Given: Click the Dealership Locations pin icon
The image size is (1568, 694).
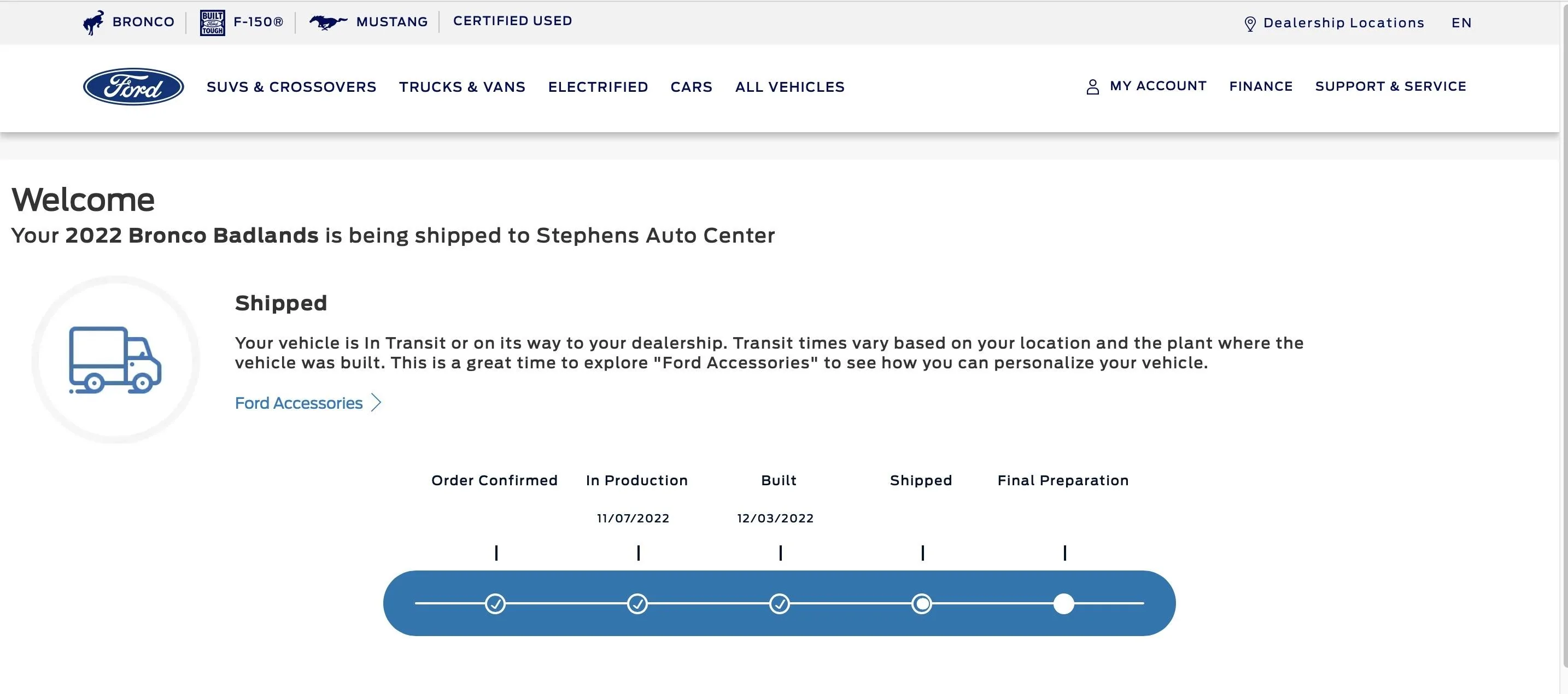Looking at the screenshot, I should click(1250, 23).
